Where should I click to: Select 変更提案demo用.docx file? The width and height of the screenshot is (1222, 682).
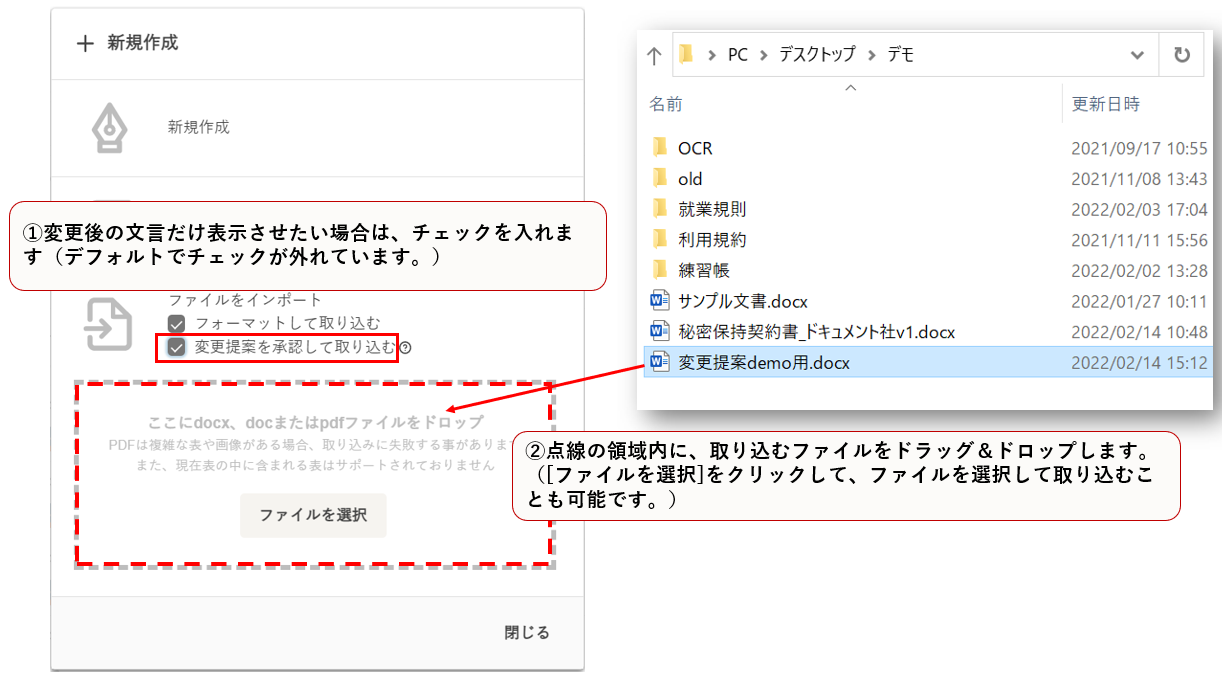tap(763, 363)
